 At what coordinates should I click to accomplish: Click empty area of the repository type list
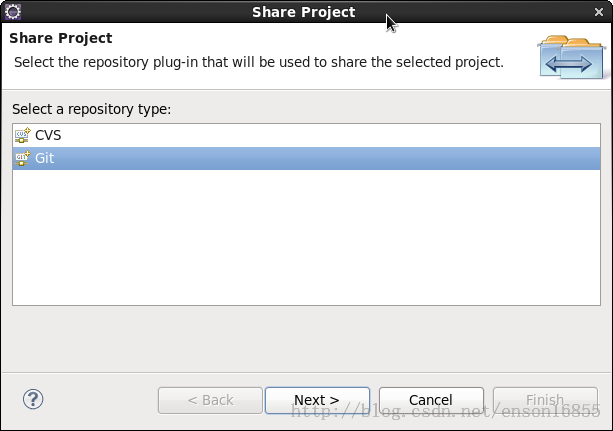point(306,237)
